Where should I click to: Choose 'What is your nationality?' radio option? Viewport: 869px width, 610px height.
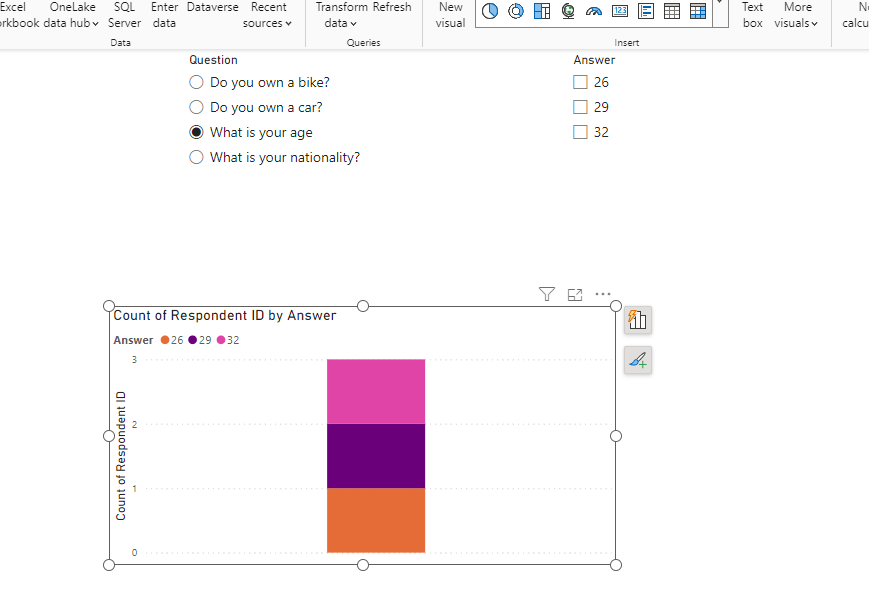(196, 157)
